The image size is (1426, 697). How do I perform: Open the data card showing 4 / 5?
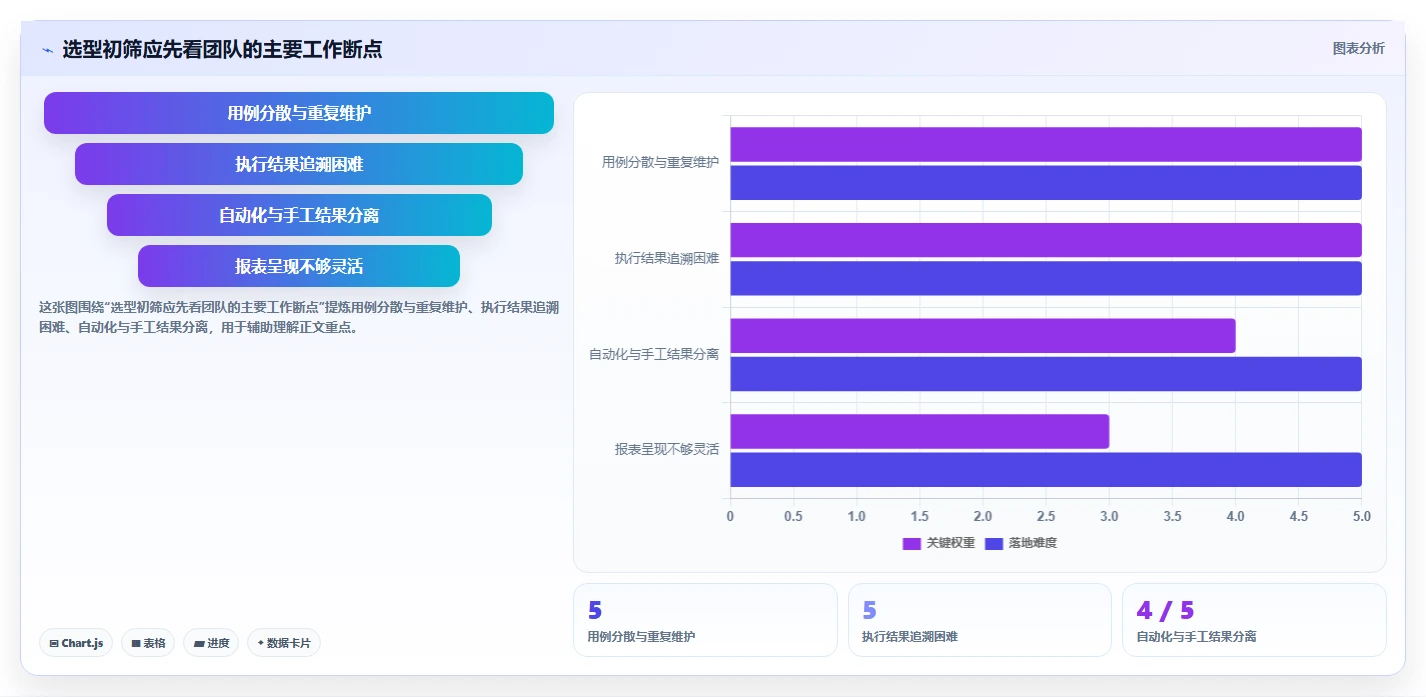pos(1254,620)
